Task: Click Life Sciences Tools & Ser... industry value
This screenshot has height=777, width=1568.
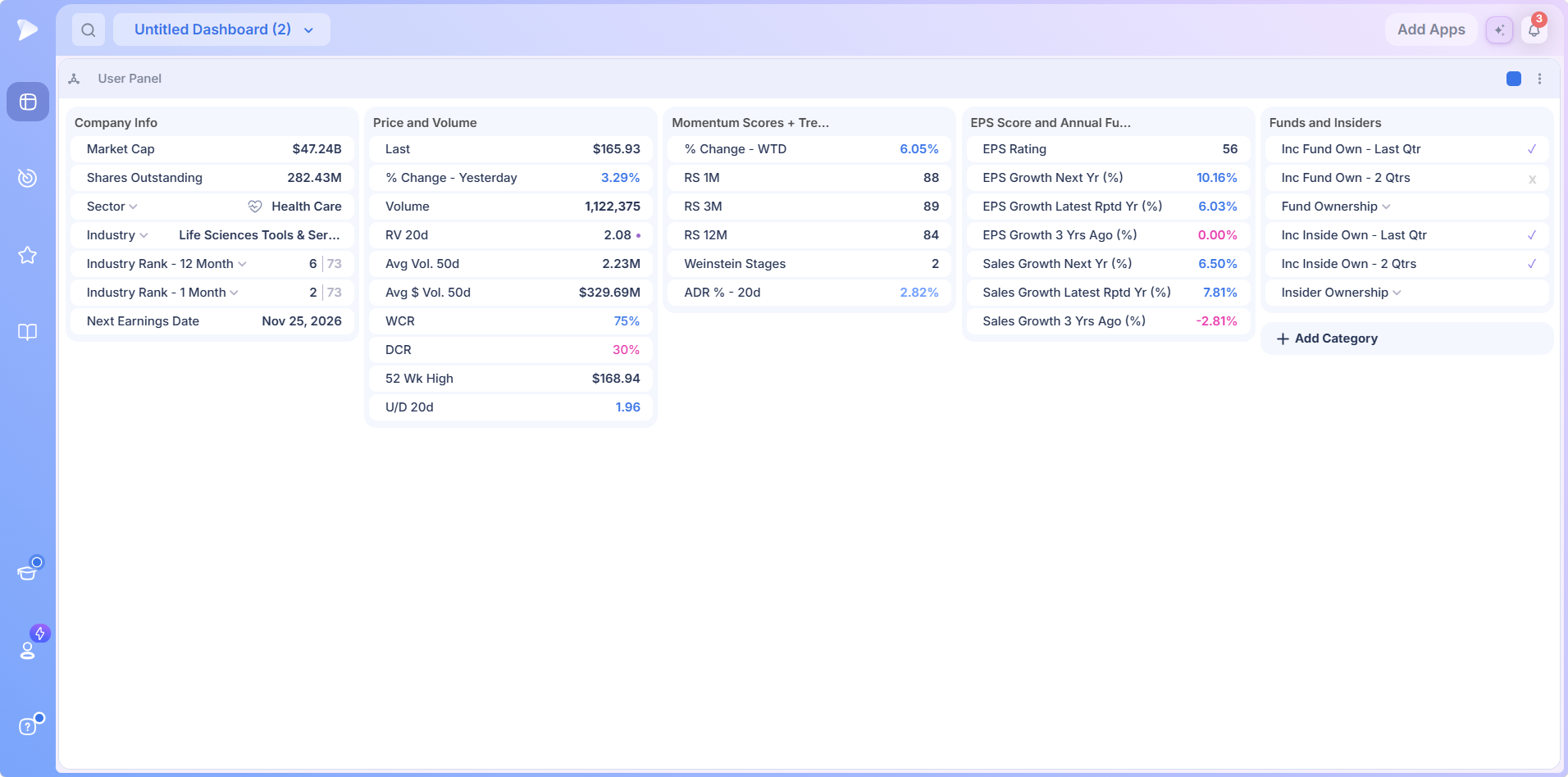Action: tap(259, 235)
